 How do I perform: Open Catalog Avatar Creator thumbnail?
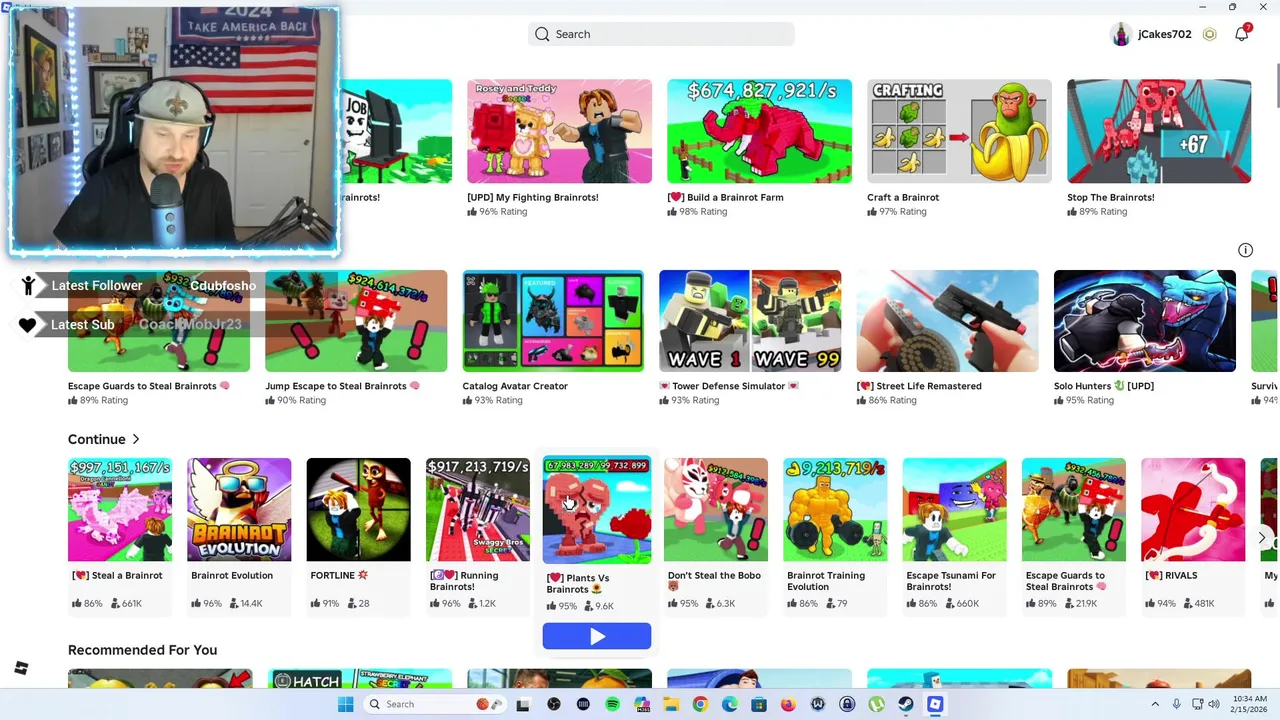(x=553, y=320)
